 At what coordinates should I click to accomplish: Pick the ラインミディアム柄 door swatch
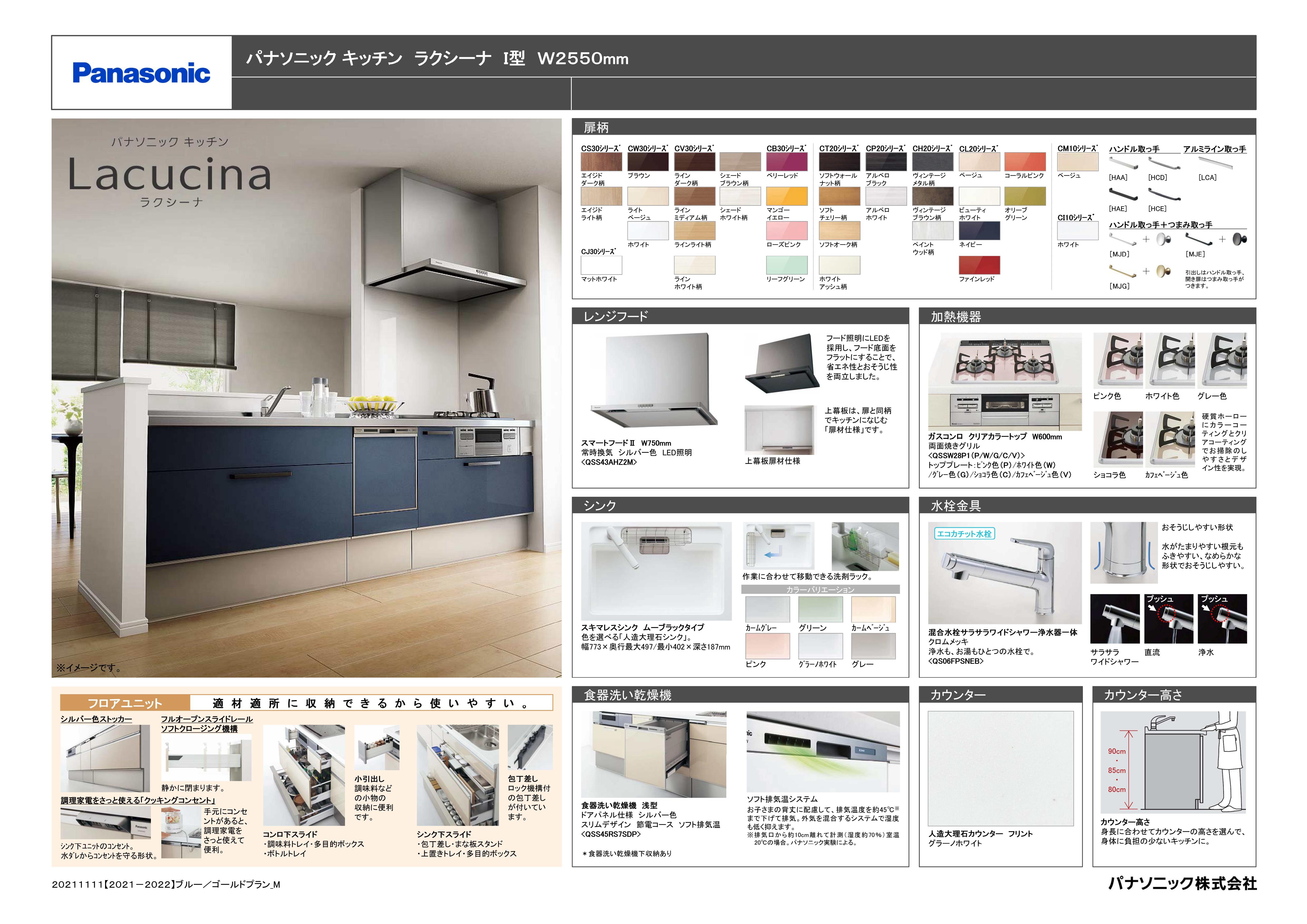(694, 196)
